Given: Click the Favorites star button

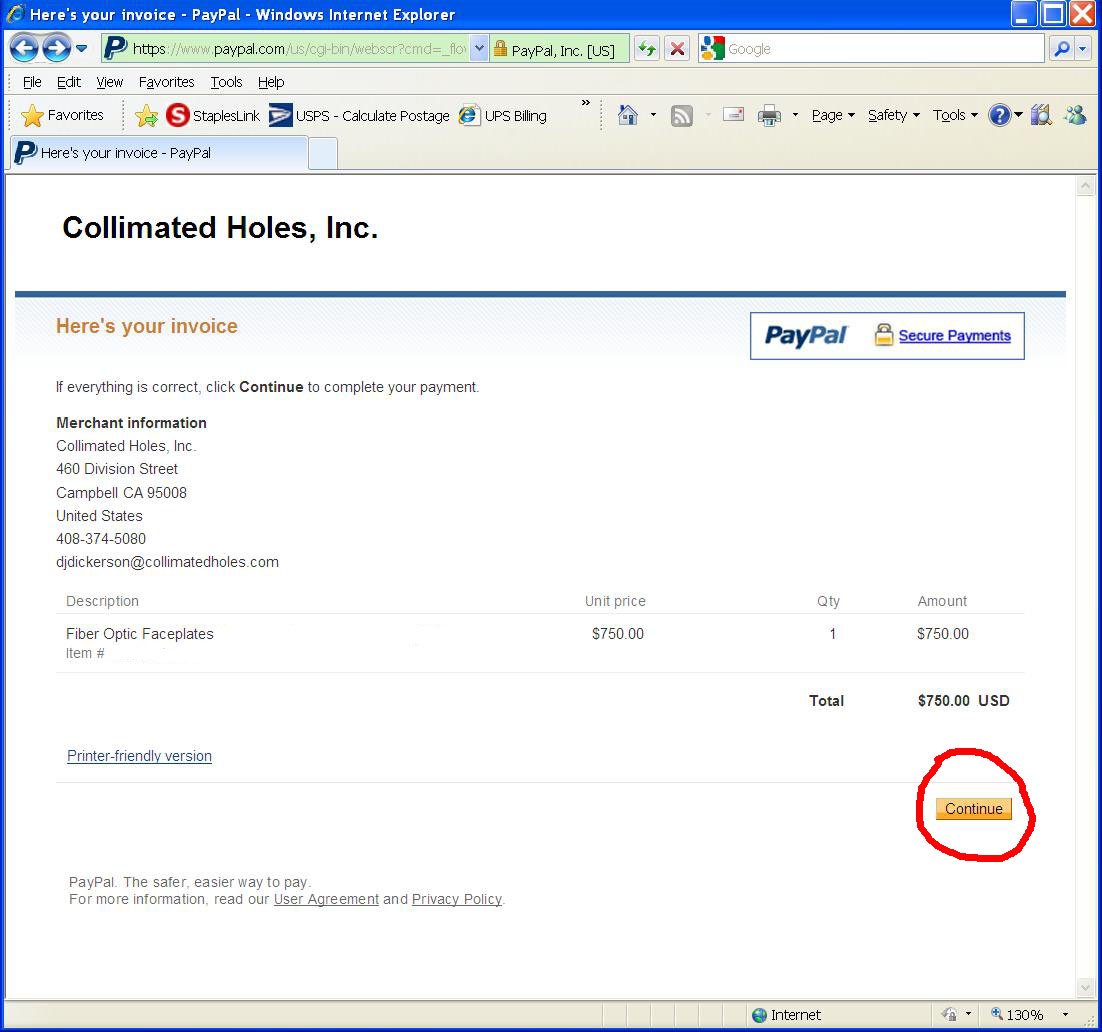Looking at the screenshot, I should tap(62, 115).
